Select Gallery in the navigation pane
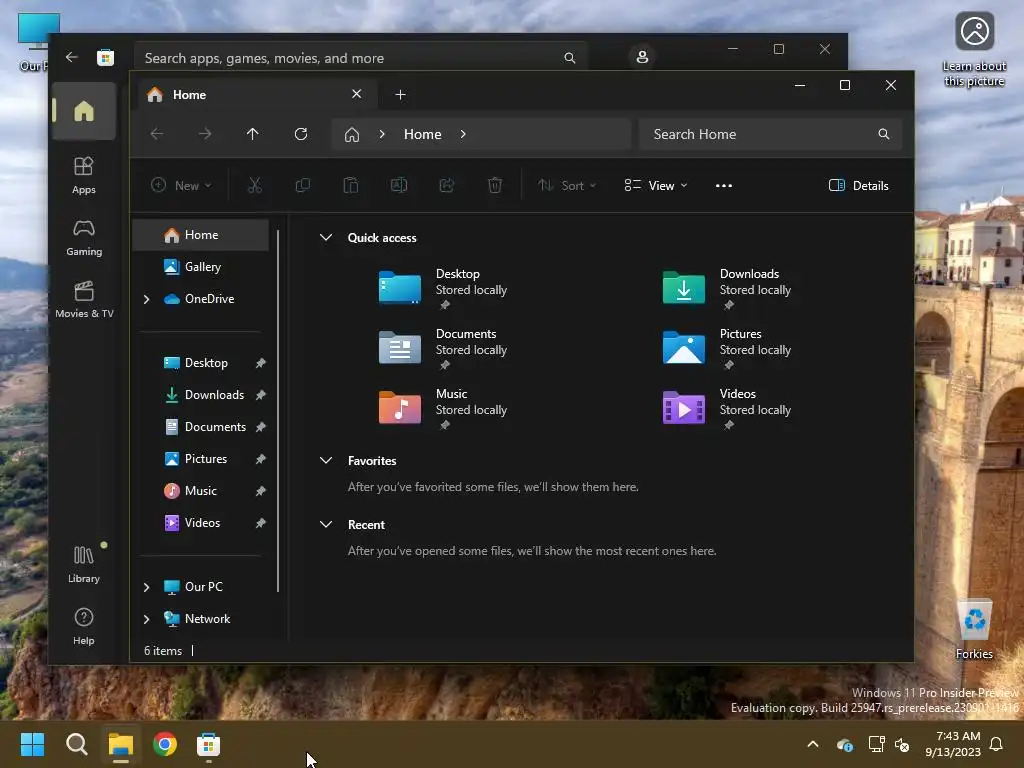 coord(200,266)
